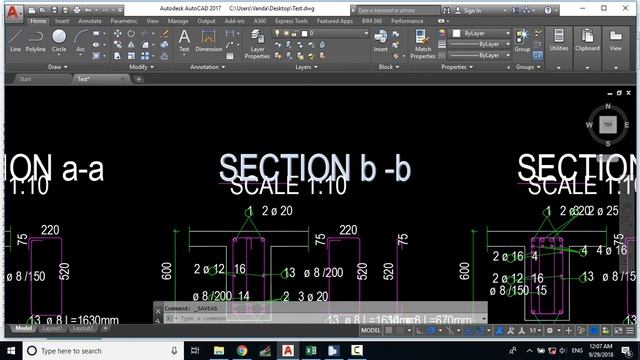Select the Circle tool
Image resolution: width=640 pixels, height=360 pixels.
[59, 40]
